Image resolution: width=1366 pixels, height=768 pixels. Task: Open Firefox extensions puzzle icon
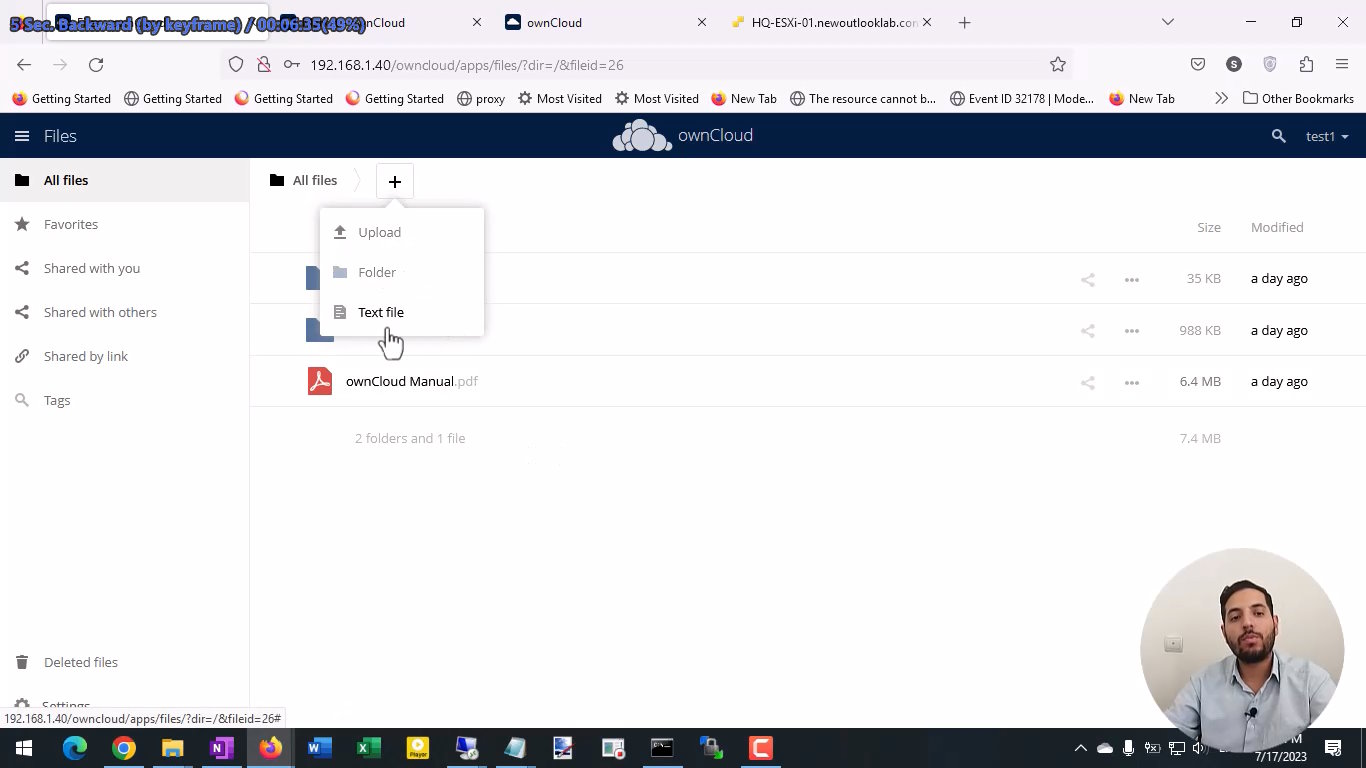click(1306, 64)
